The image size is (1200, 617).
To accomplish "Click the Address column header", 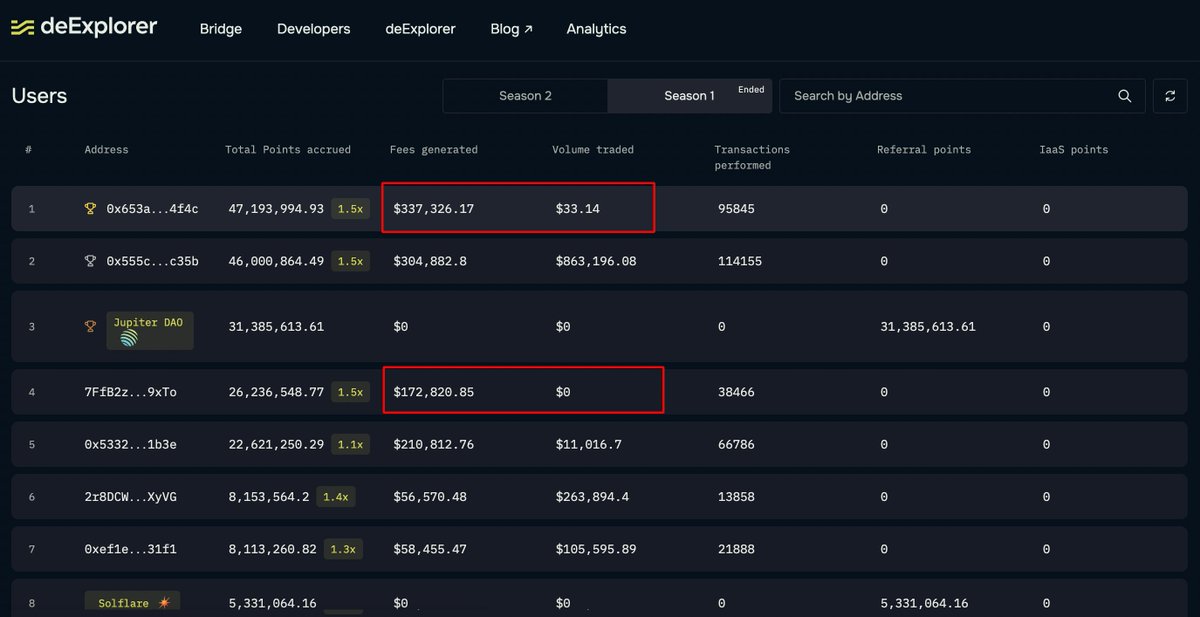I will click(x=106, y=150).
